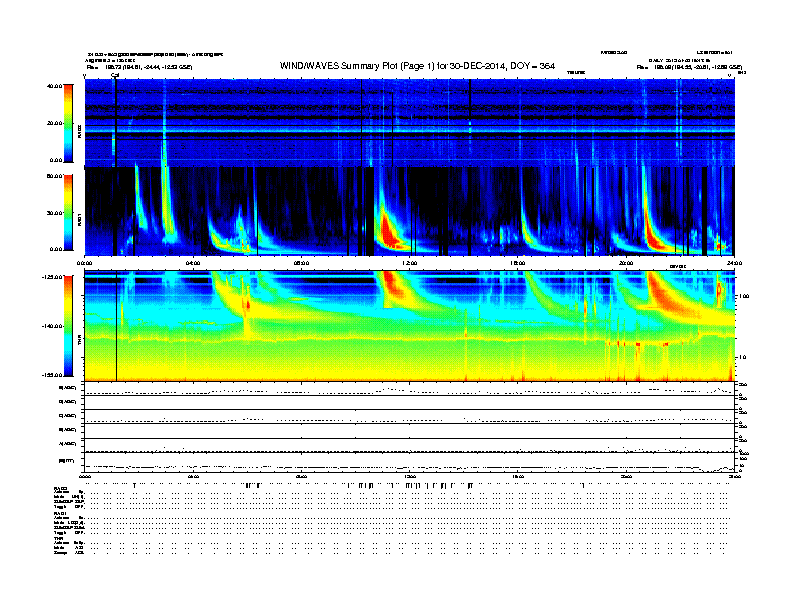This screenshot has width=792, height=612.
Task: Click the -140.00 label on TNR color scale
Action: pyautogui.click(x=53, y=326)
